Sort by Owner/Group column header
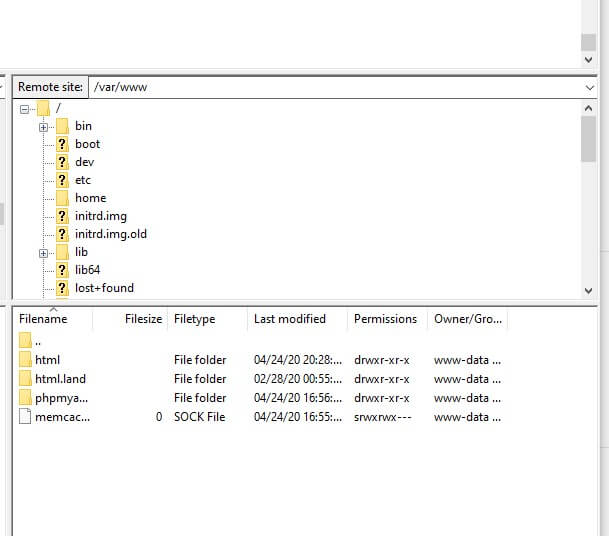 [468, 319]
